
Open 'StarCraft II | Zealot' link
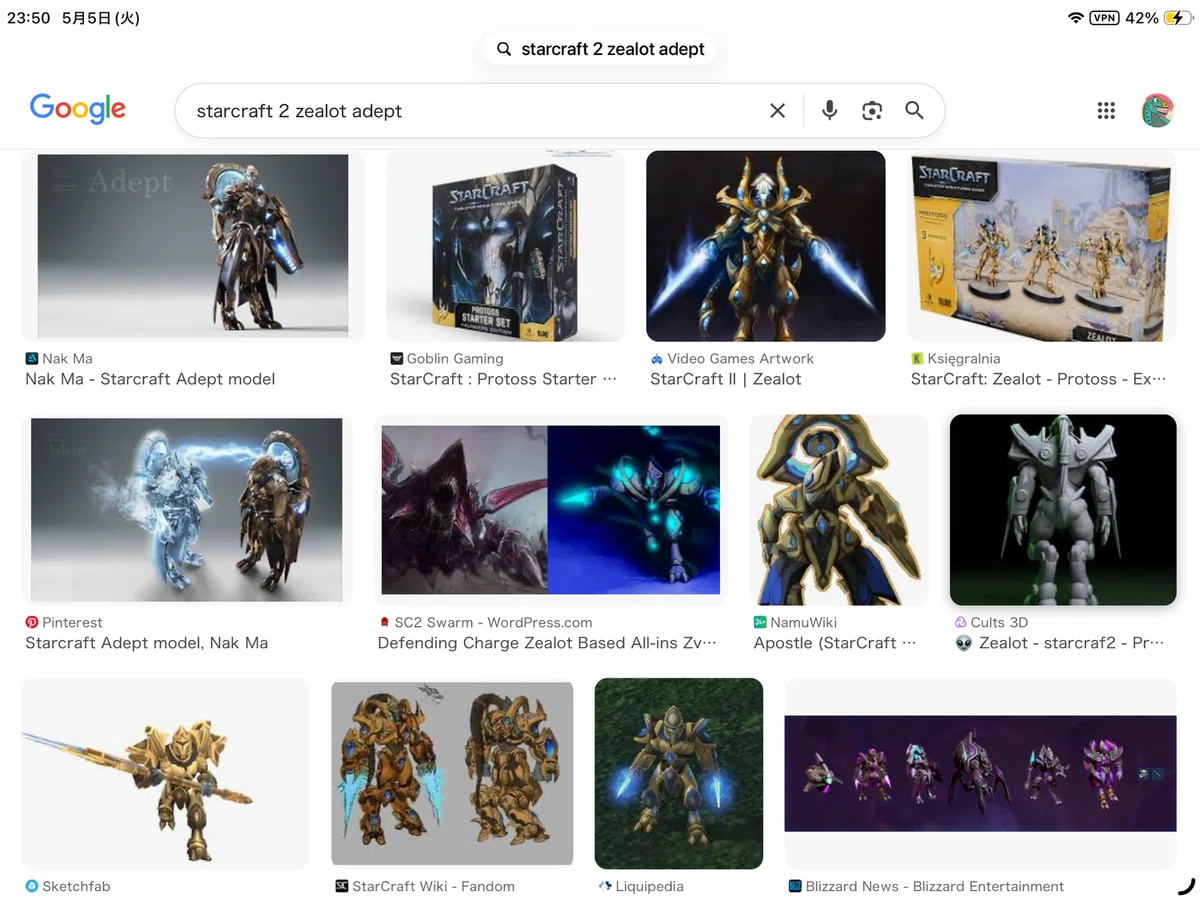726,379
